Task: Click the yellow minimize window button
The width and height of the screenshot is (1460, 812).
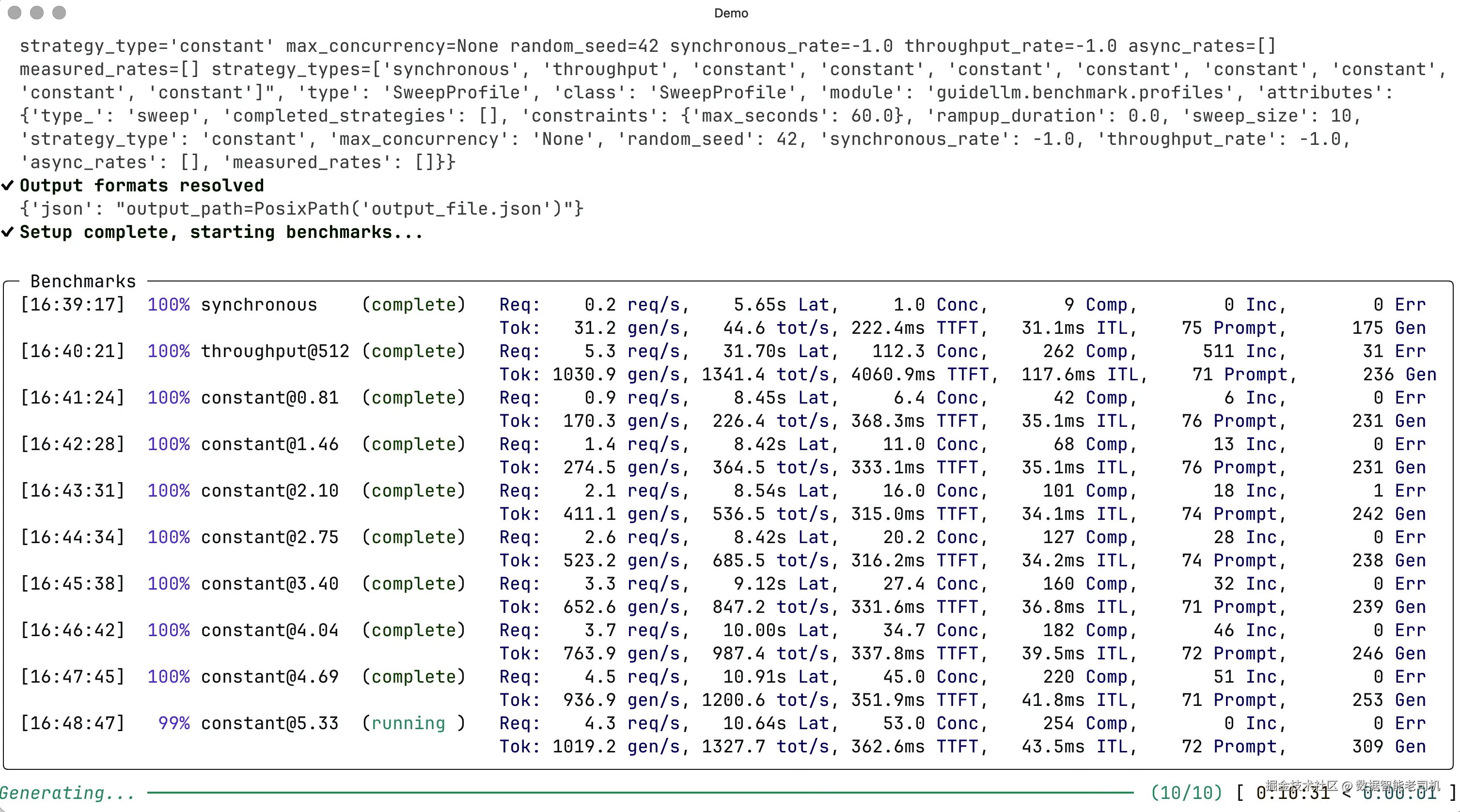Action: pos(37,13)
